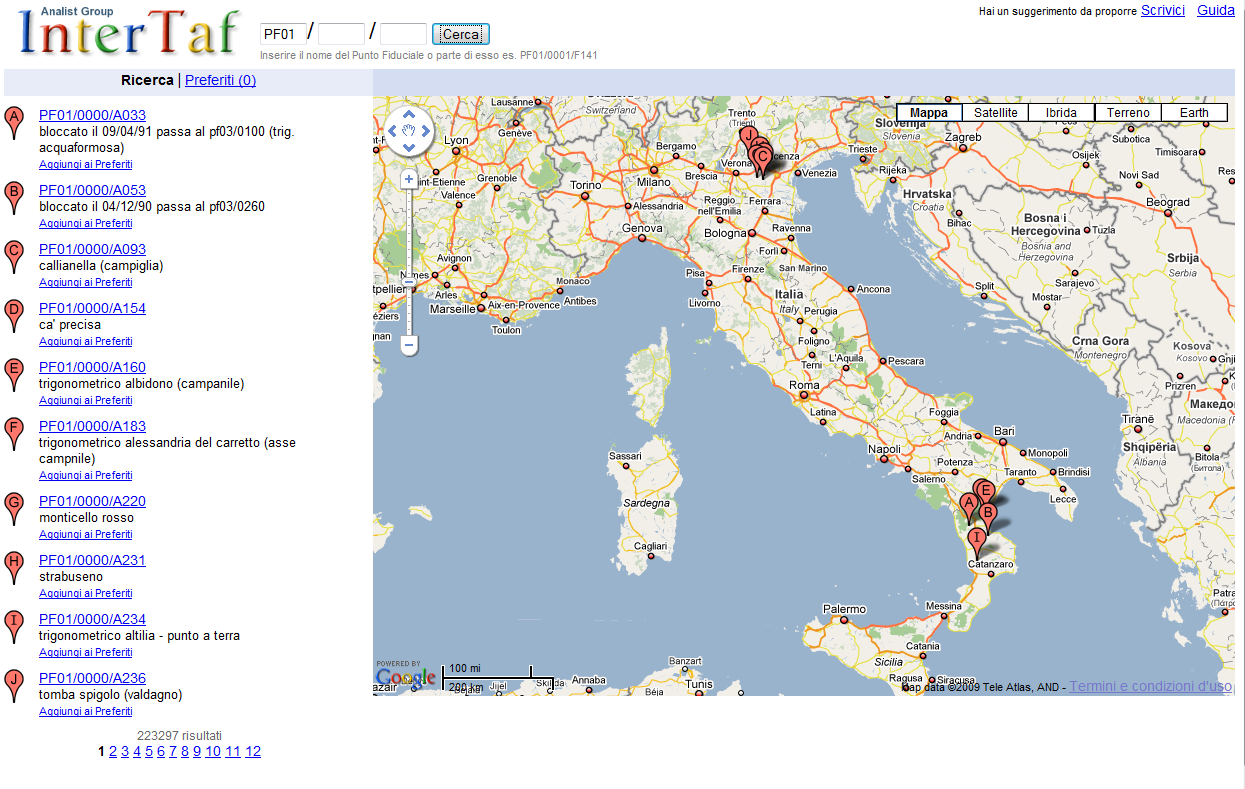Click the red marker D beside PF01/0000/A154

[x=14, y=316]
